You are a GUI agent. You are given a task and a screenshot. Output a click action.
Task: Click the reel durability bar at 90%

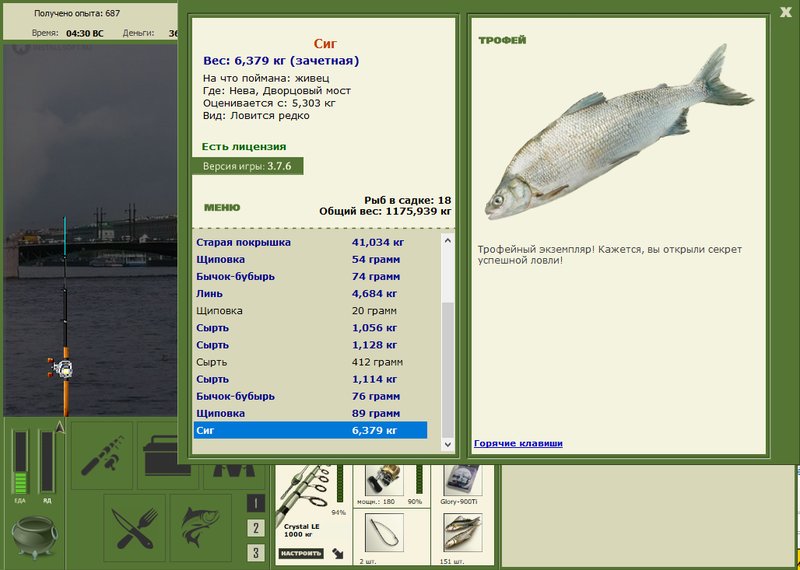pyautogui.click(x=419, y=479)
